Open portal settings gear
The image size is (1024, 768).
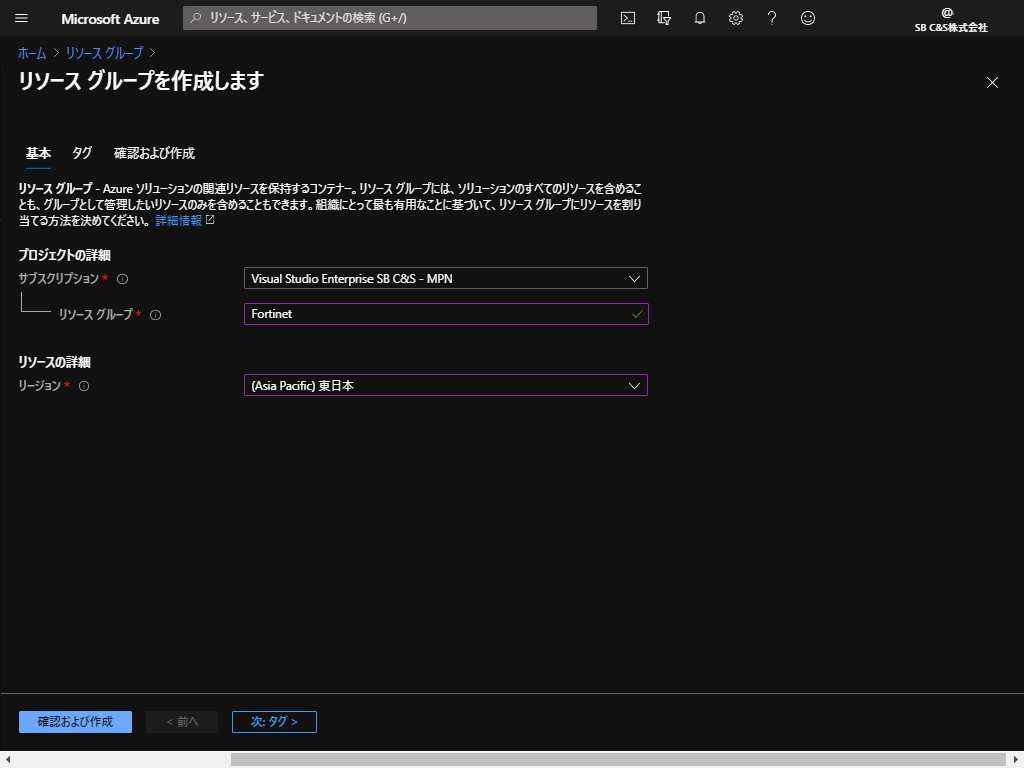(x=736, y=18)
